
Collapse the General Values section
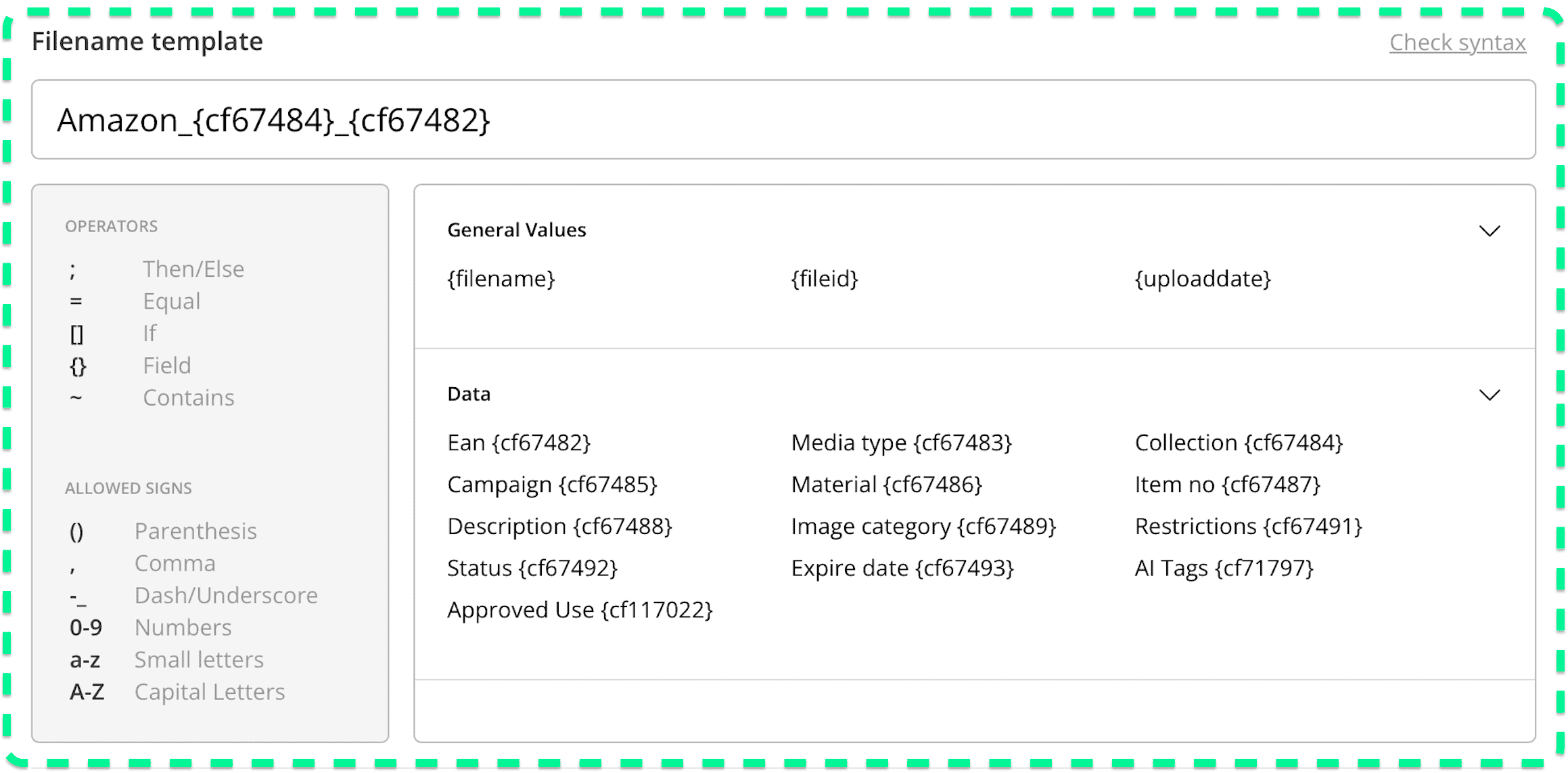pyautogui.click(x=1490, y=231)
